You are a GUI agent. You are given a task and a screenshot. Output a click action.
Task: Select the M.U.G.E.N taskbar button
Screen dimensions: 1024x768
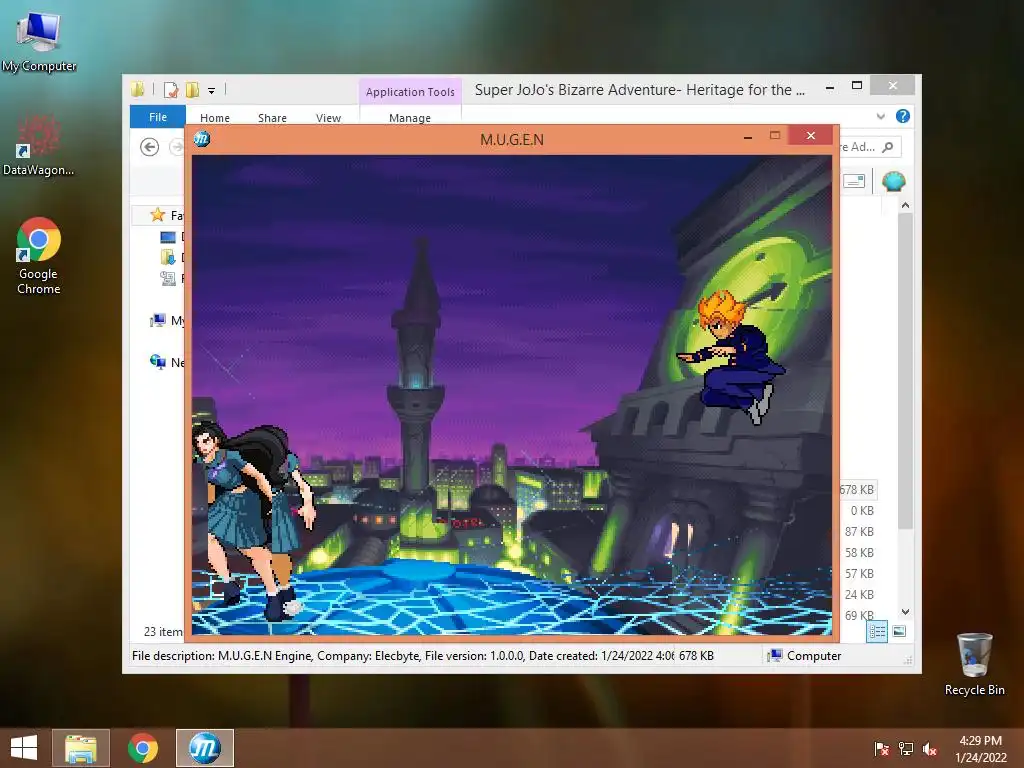(x=204, y=748)
